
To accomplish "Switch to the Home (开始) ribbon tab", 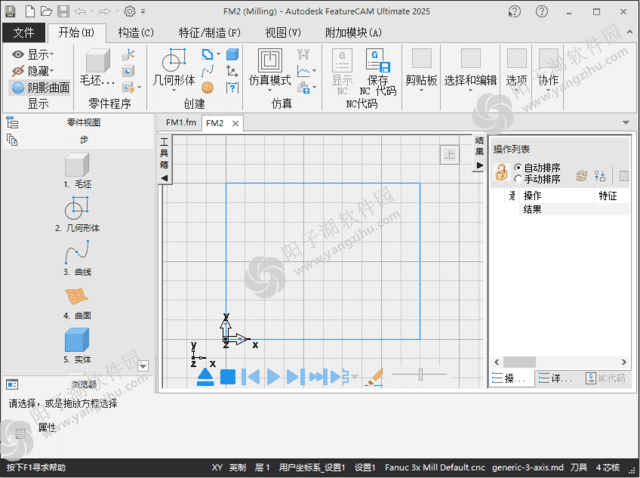I will [77, 32].
